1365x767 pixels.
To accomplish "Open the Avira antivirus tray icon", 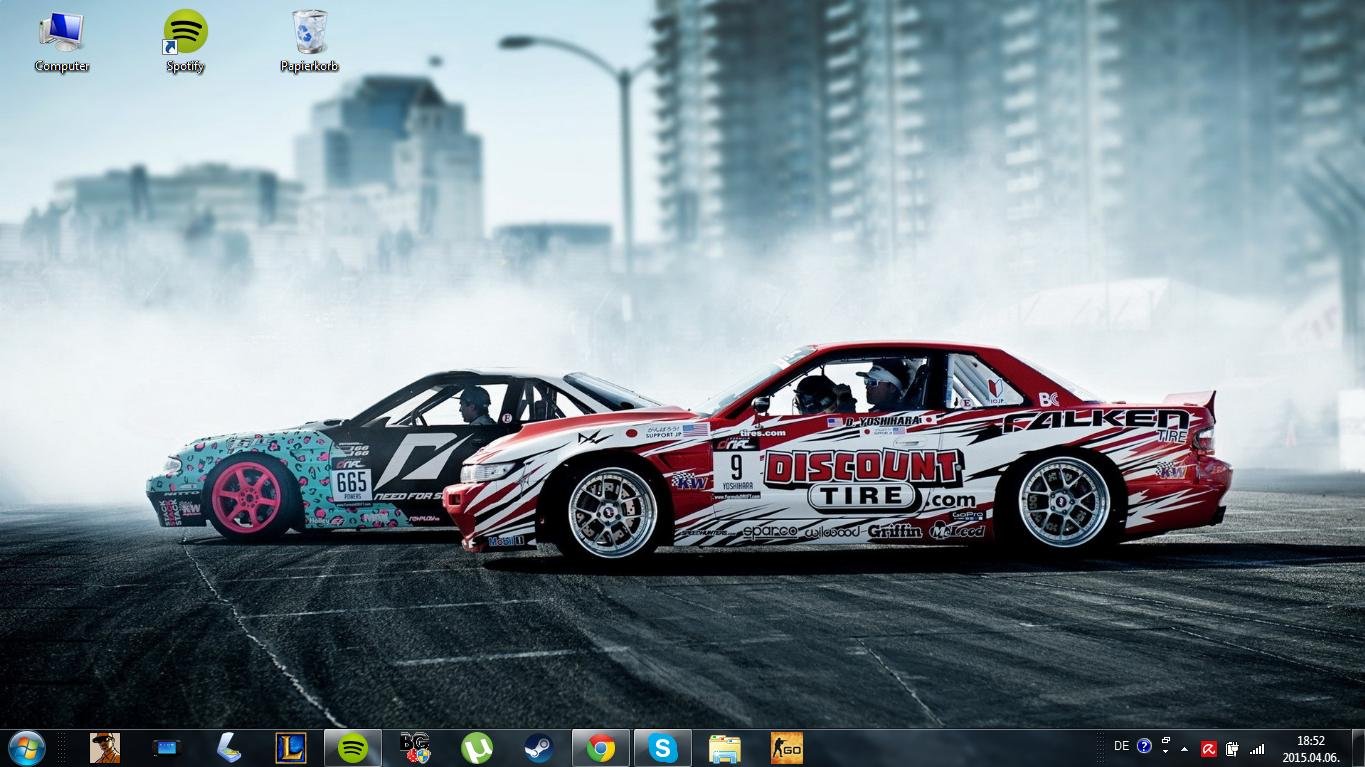I will [1208, 749].
